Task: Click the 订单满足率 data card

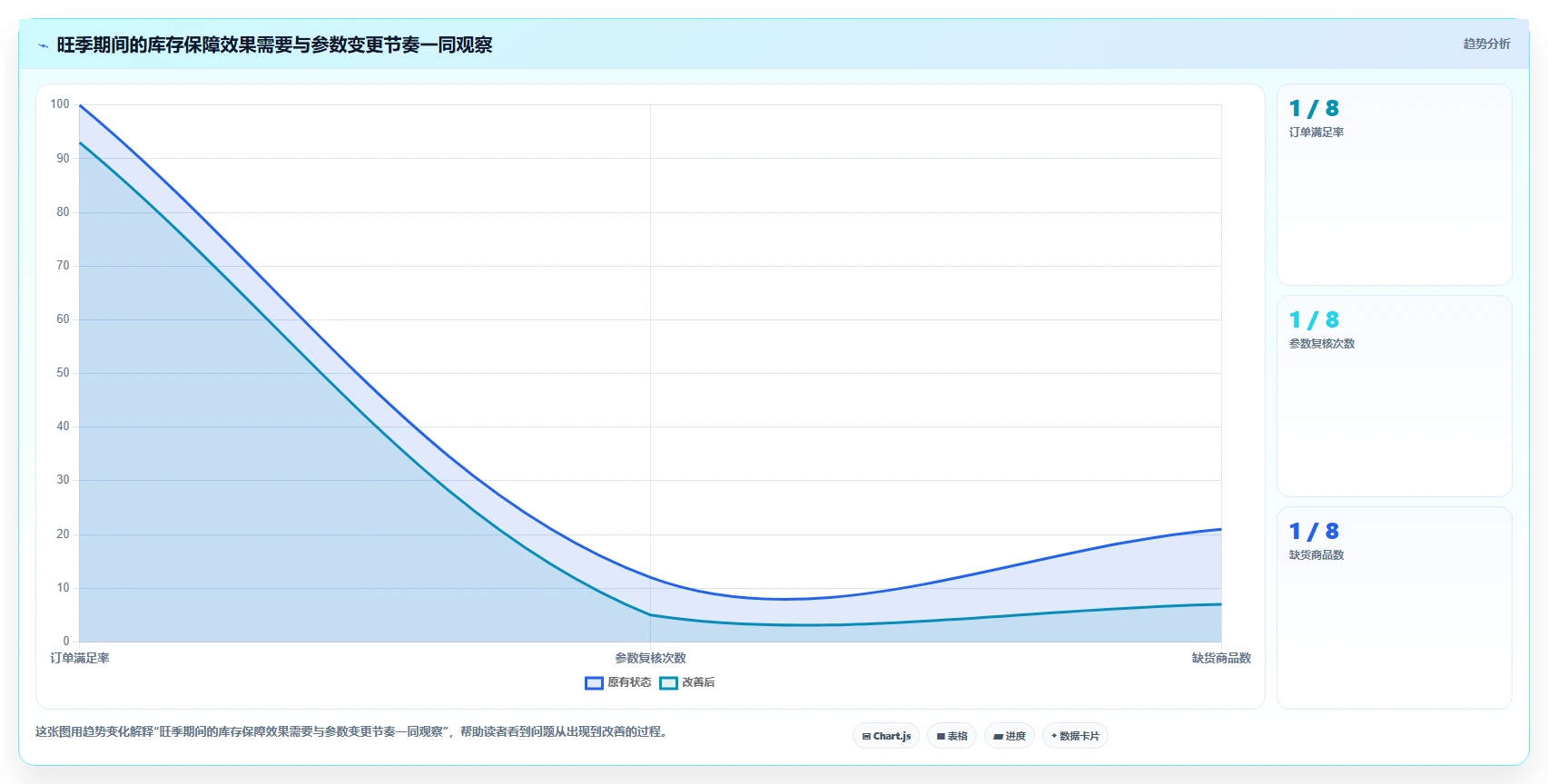Action: [1394, 185]
